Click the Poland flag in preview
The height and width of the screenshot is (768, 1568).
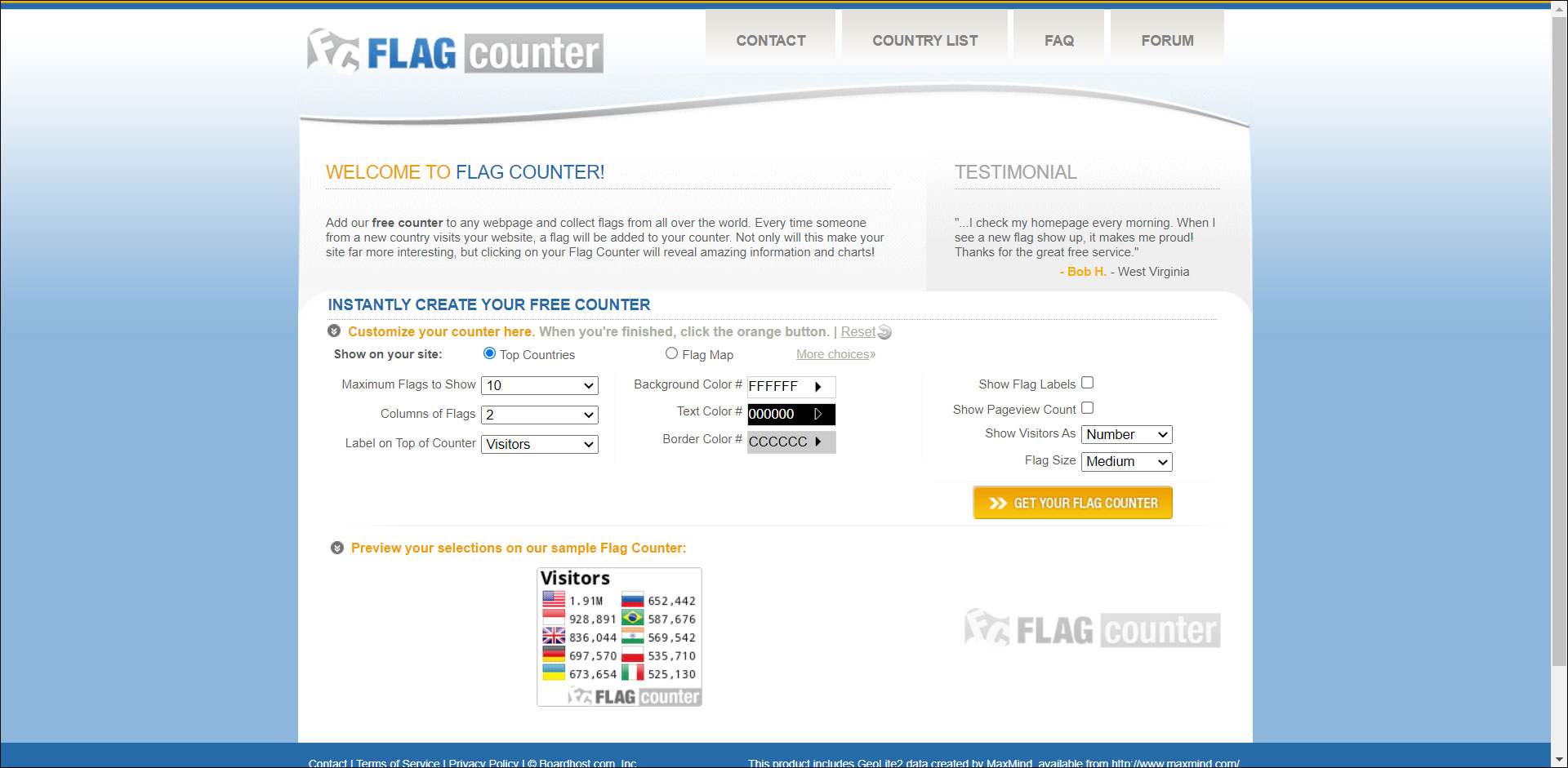pos(633,655)
